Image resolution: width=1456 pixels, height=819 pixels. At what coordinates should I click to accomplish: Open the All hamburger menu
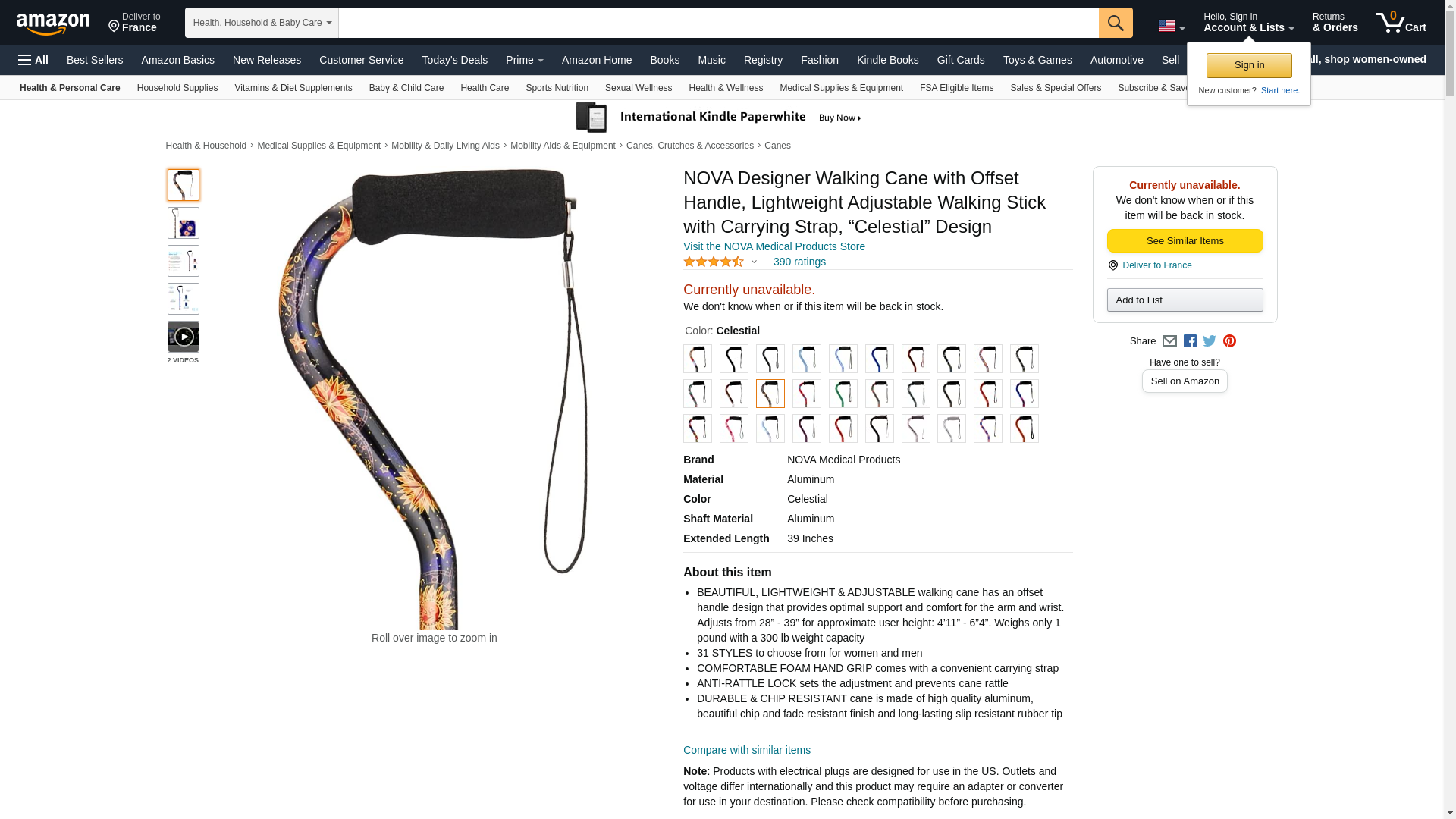(x=33, y=60)
